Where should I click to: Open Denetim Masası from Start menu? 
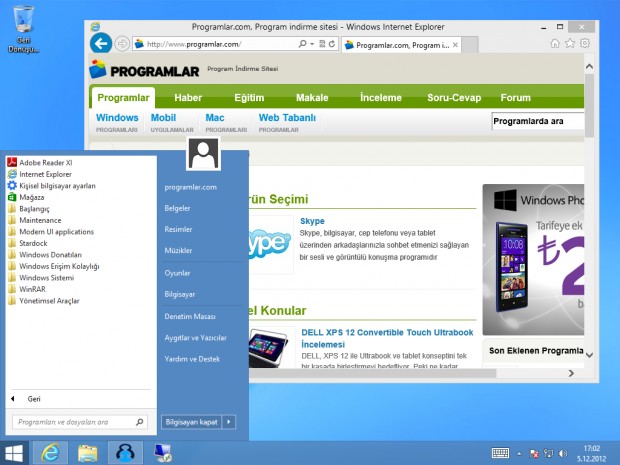[190, 316]
